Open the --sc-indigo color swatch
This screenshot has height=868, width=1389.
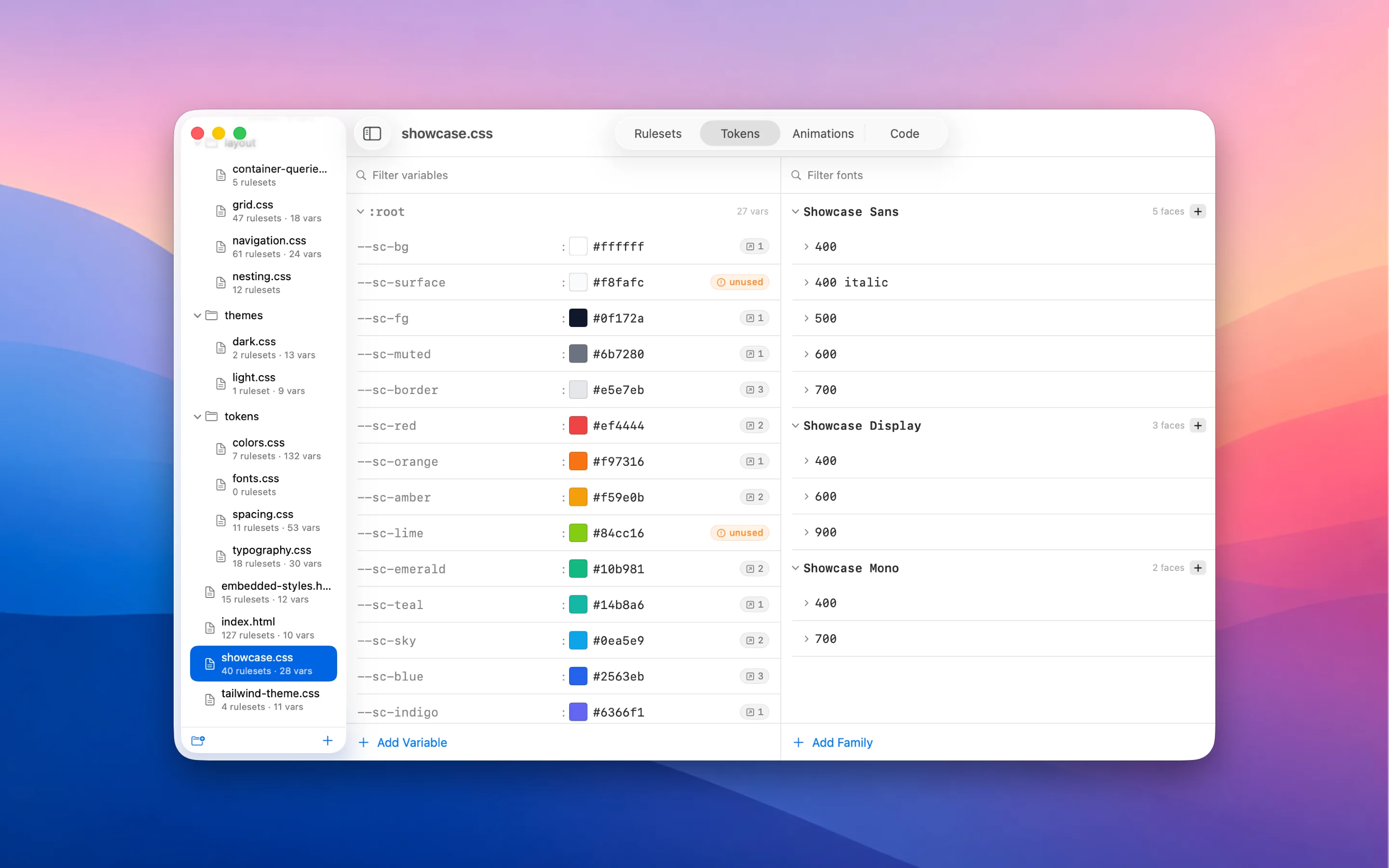tap(578, 712)
